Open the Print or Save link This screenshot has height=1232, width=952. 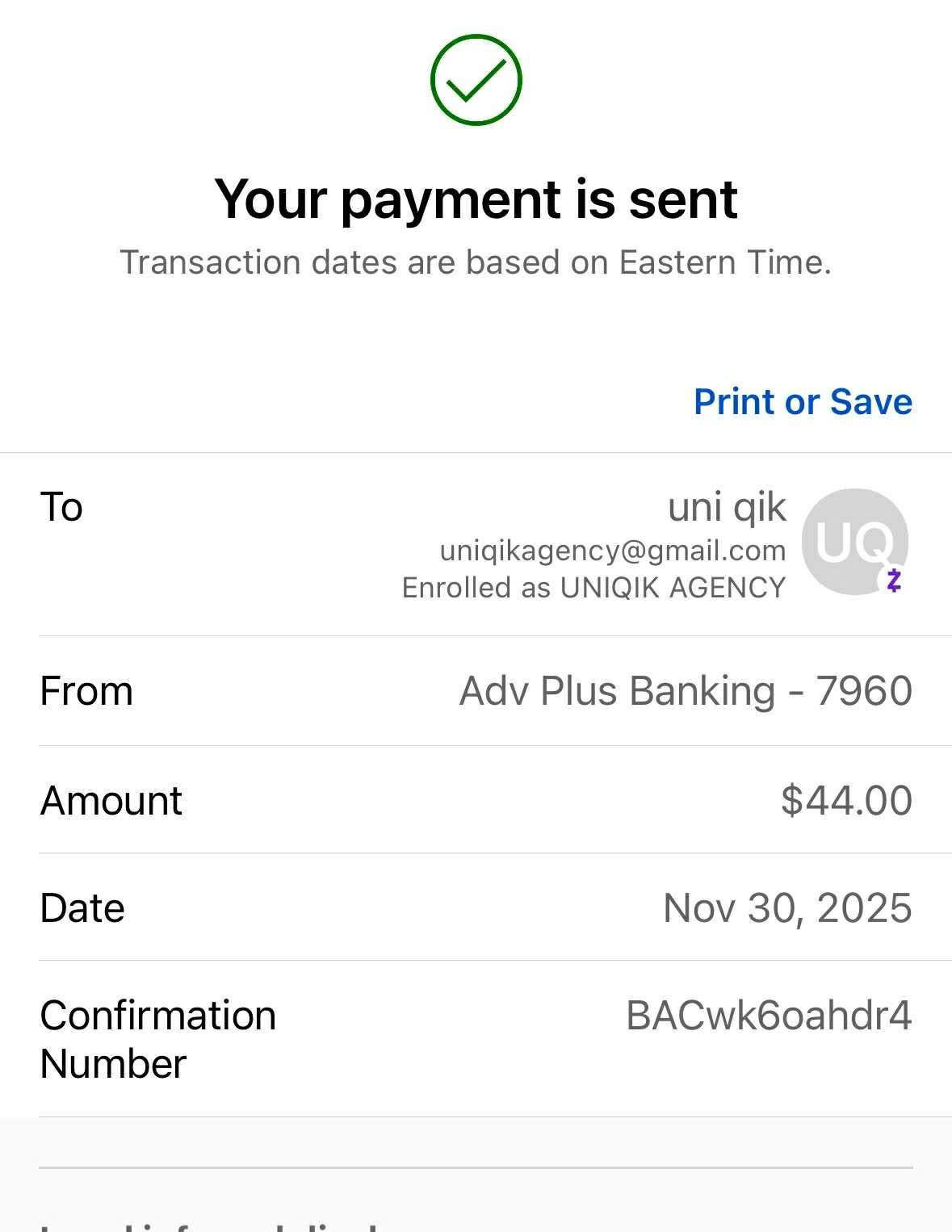(802, 402)
